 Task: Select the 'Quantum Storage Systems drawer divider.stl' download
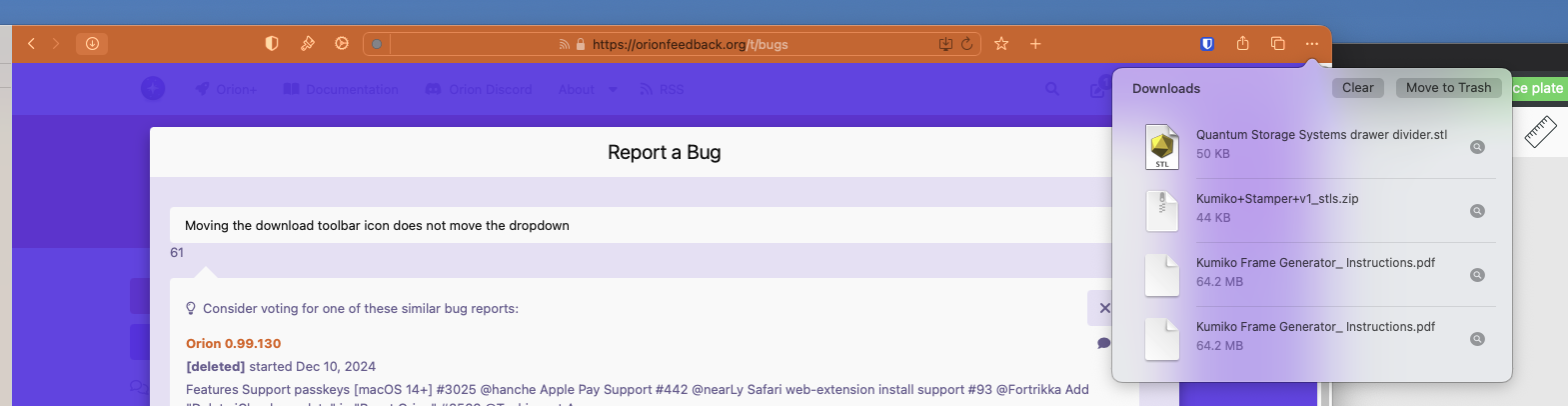click(x=1321, y=147)
